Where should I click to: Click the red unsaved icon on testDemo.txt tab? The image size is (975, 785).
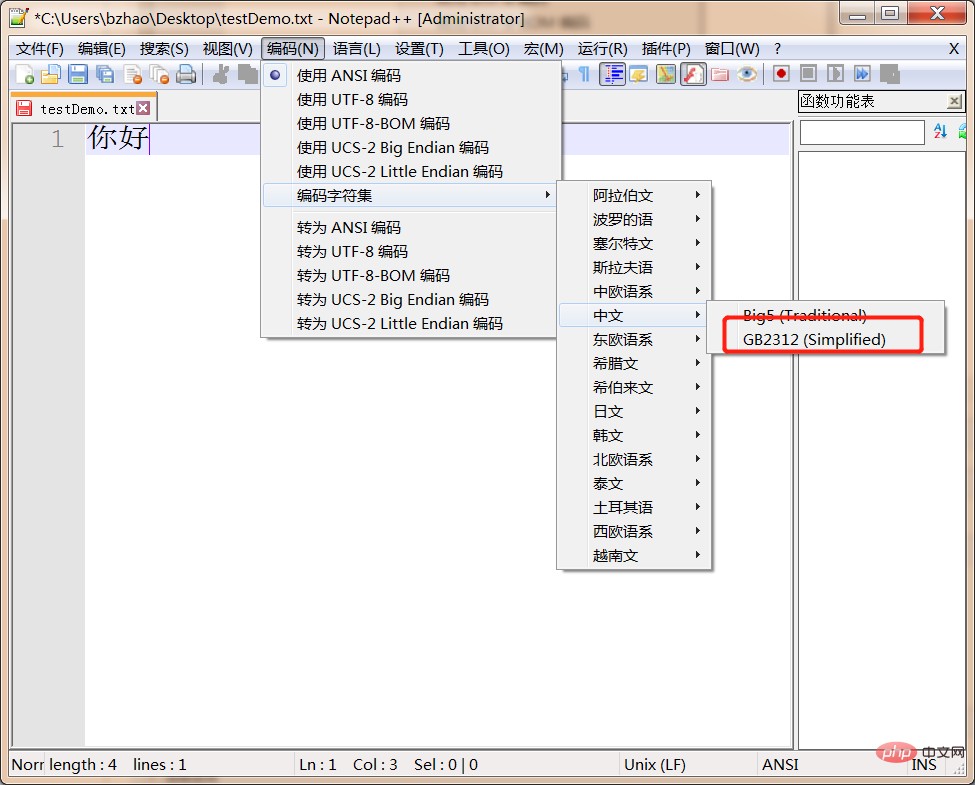point(24,108)
